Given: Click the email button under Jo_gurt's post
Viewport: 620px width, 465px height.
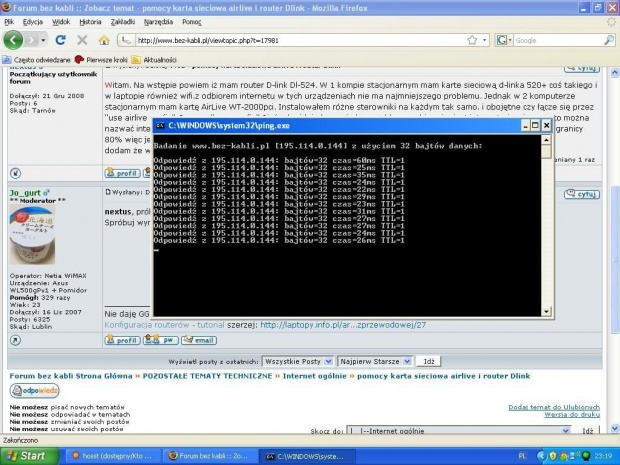Looking at the screenshot, I should pyautogui.click(x=199, y=340).
